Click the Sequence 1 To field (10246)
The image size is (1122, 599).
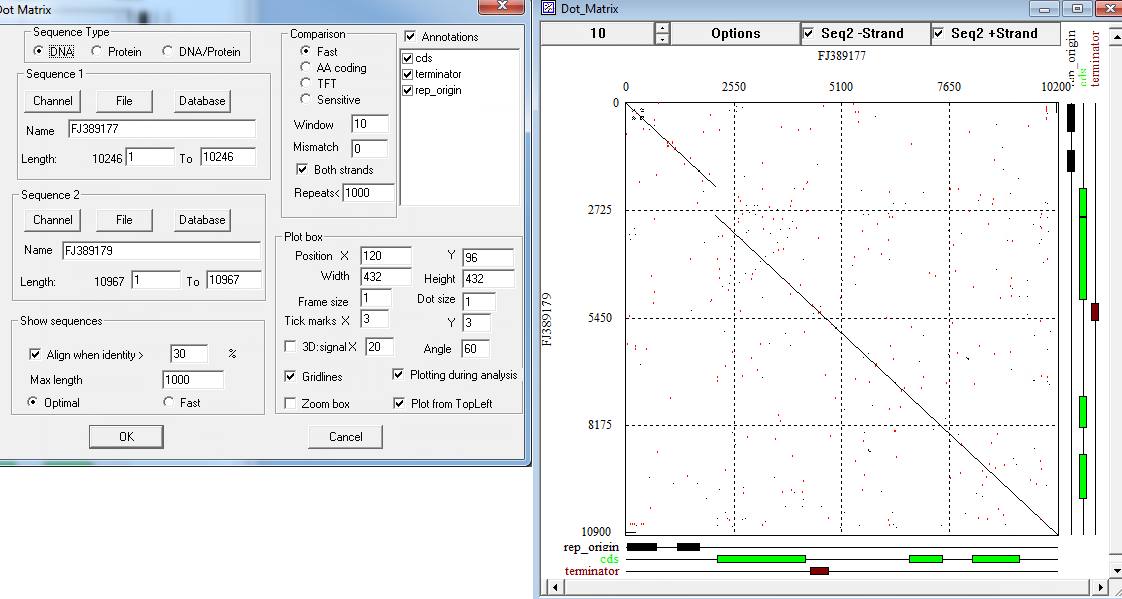[x=228, y=157]
